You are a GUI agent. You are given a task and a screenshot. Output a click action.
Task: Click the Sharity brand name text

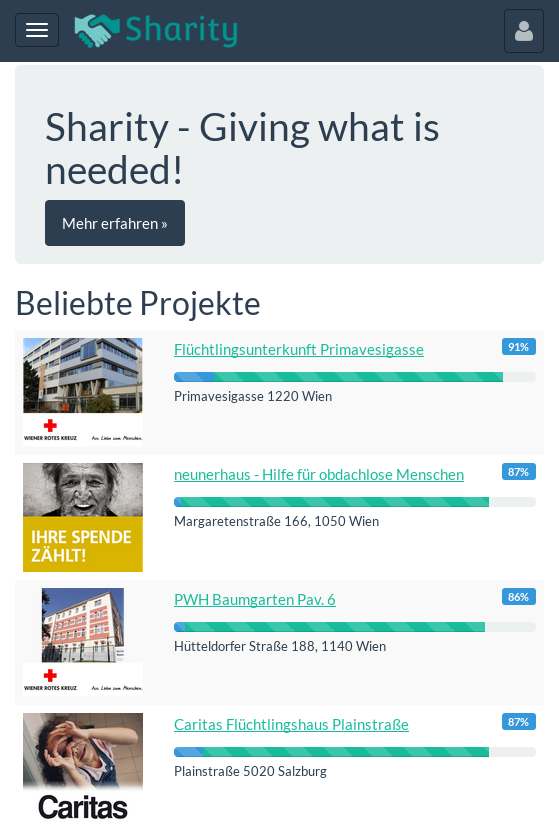coord(181,30)
